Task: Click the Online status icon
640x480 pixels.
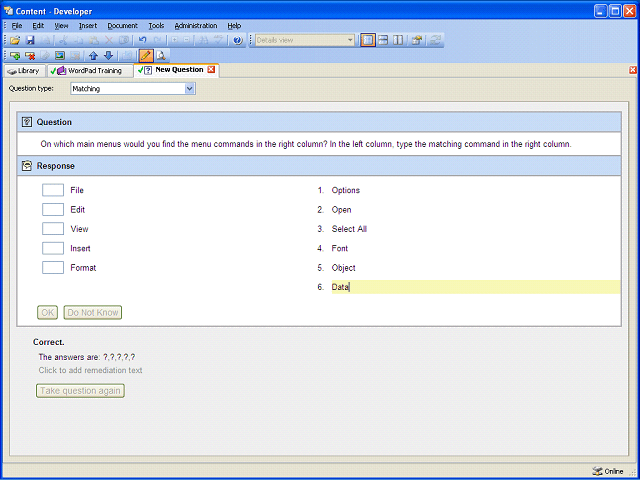Action: 597,471
